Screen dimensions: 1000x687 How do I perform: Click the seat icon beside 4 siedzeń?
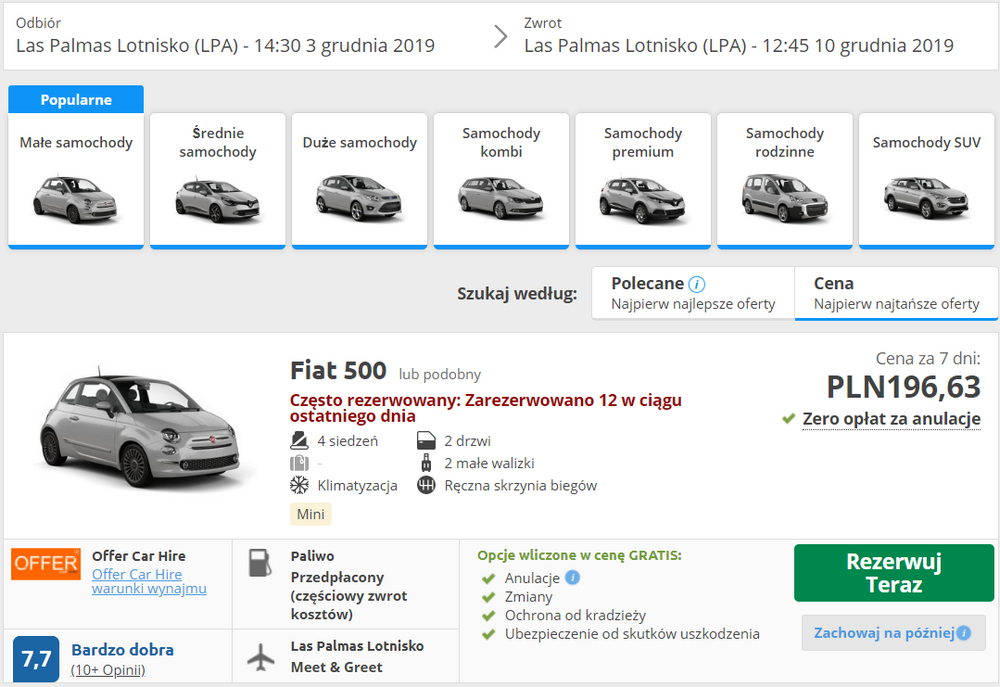pos(299,440)
